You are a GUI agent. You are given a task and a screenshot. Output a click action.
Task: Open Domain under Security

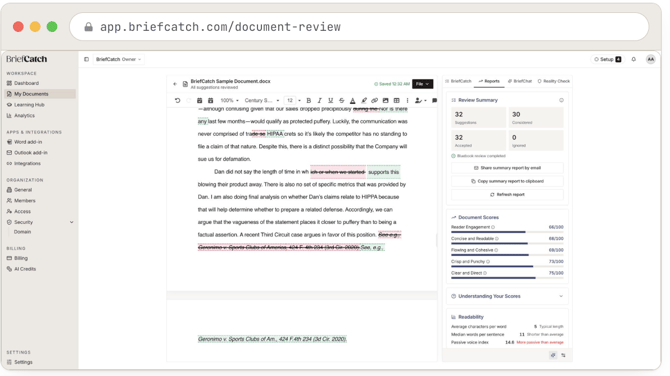[22, 232]
